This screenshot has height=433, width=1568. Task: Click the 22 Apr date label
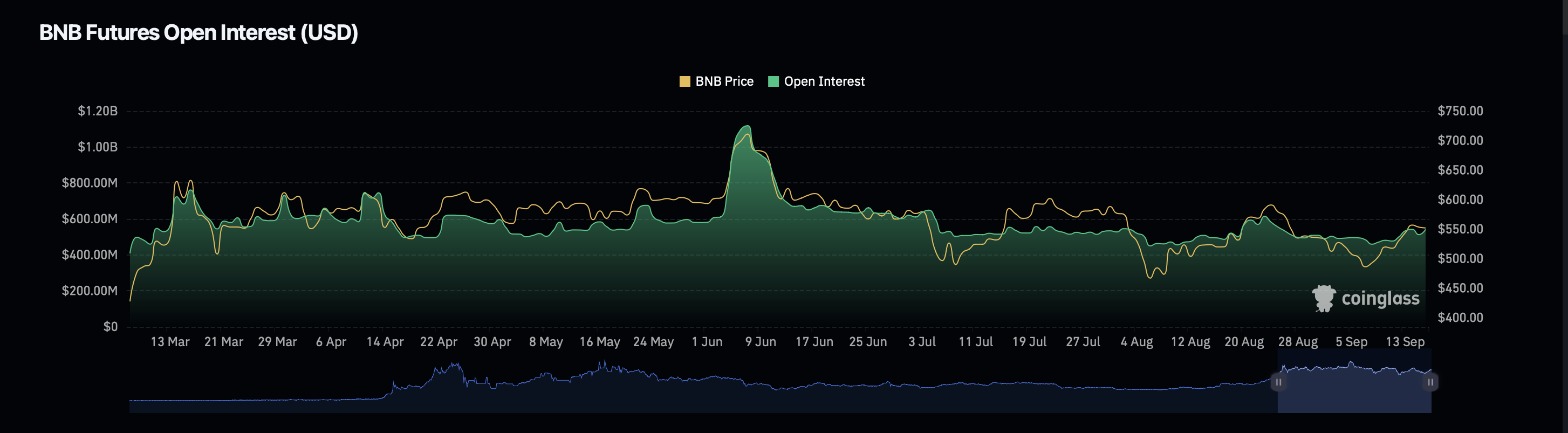[x=439, y=342]
